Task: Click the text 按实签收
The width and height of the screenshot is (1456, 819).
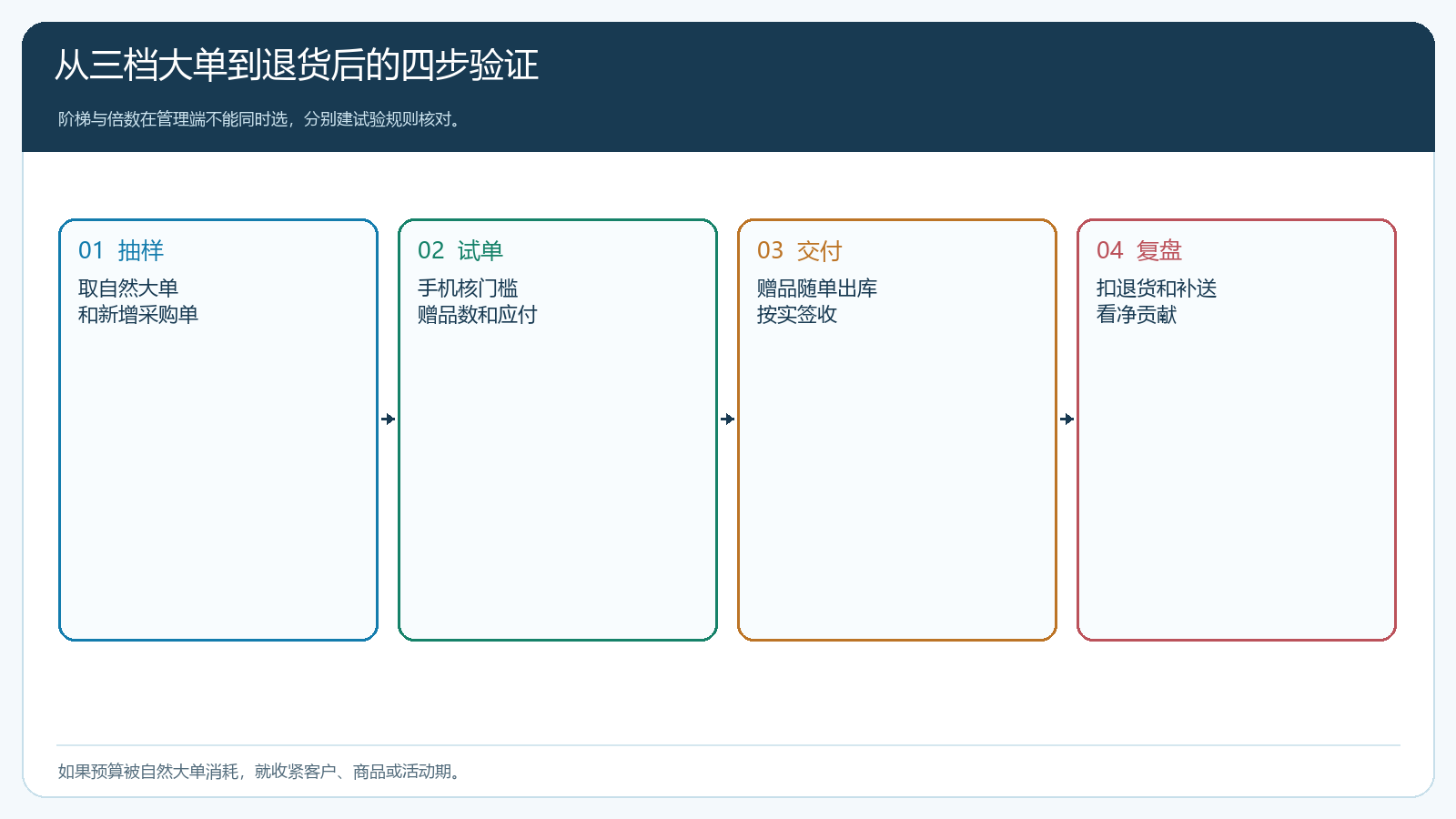Action: tap(797, 315)
